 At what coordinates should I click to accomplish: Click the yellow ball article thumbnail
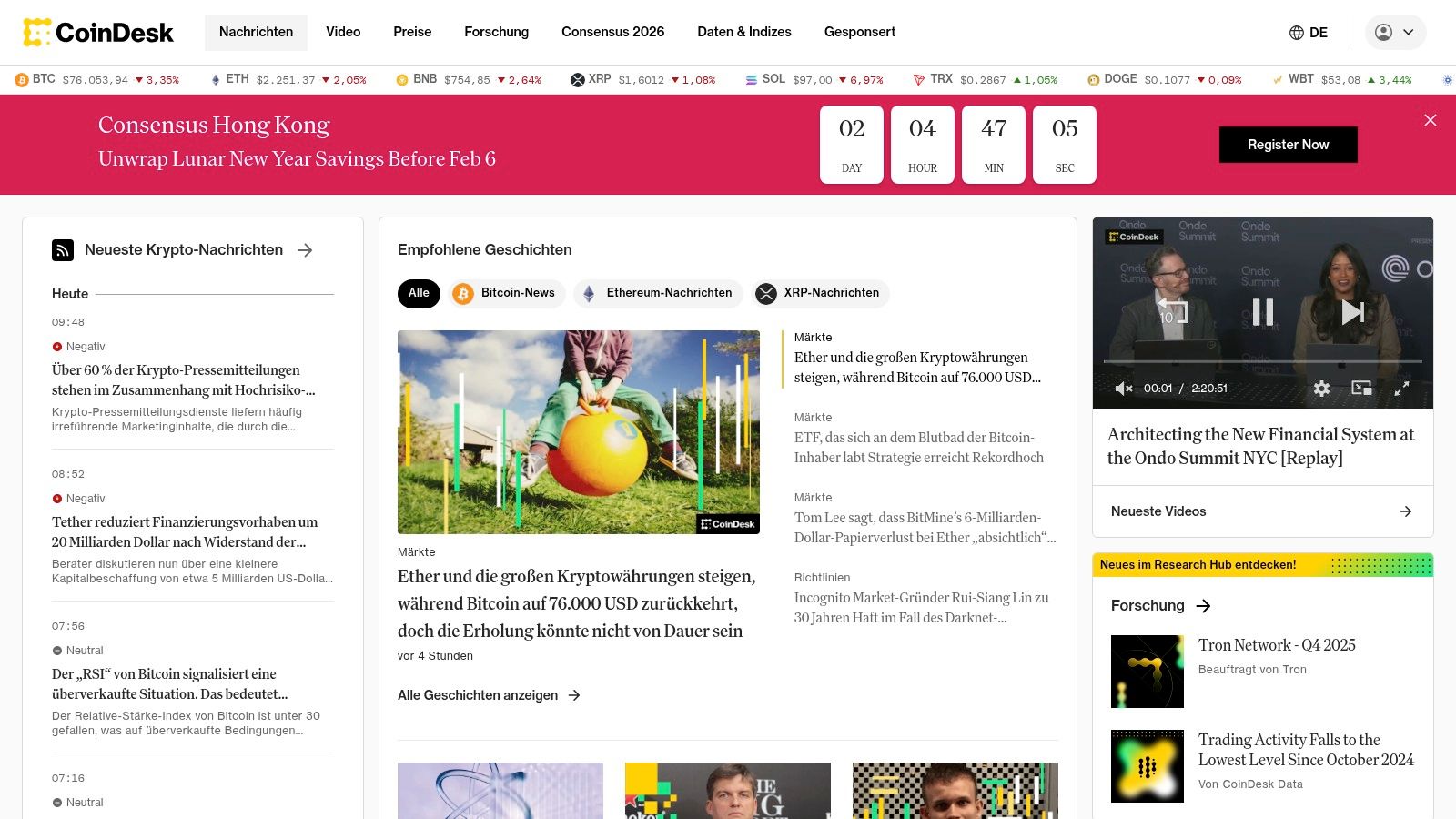(578, 431)
